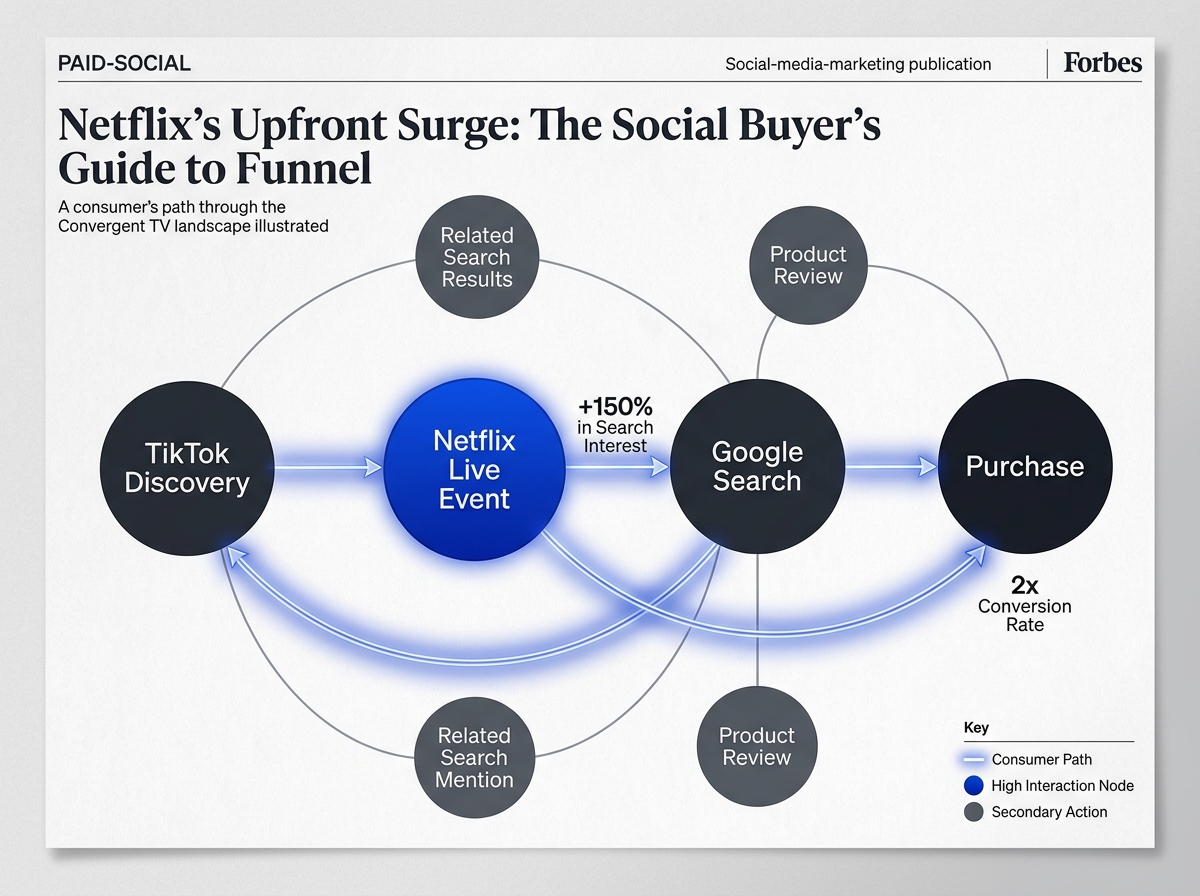Click the Netflix's Upfront Surge headline
This screenshot has width=1200, height=896.
click(x=469, y=147)
